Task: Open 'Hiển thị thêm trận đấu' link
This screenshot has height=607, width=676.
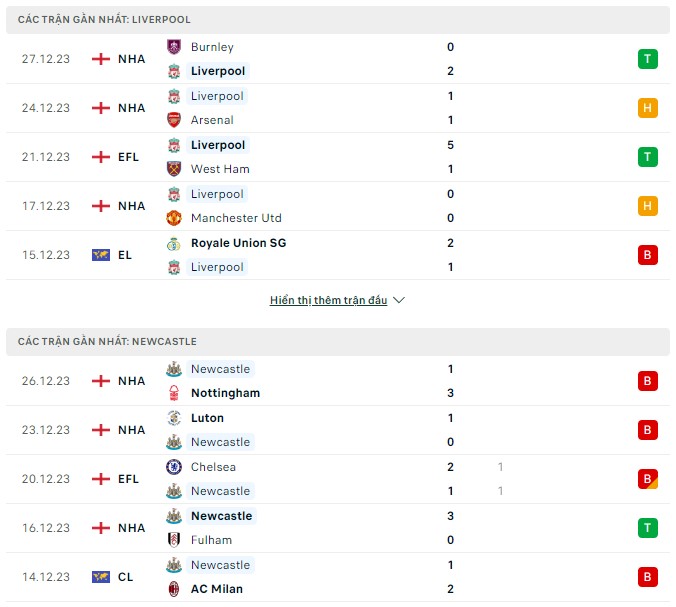Action: [x=329, y=300]
